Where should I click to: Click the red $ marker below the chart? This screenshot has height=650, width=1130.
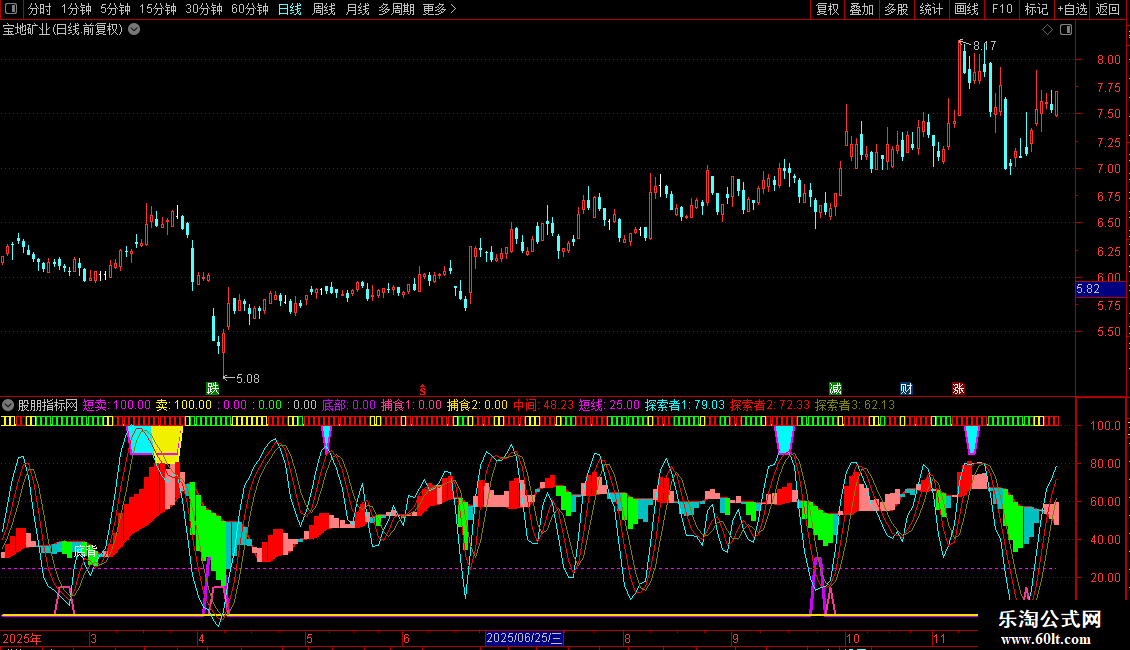click(x=422, y=388)
